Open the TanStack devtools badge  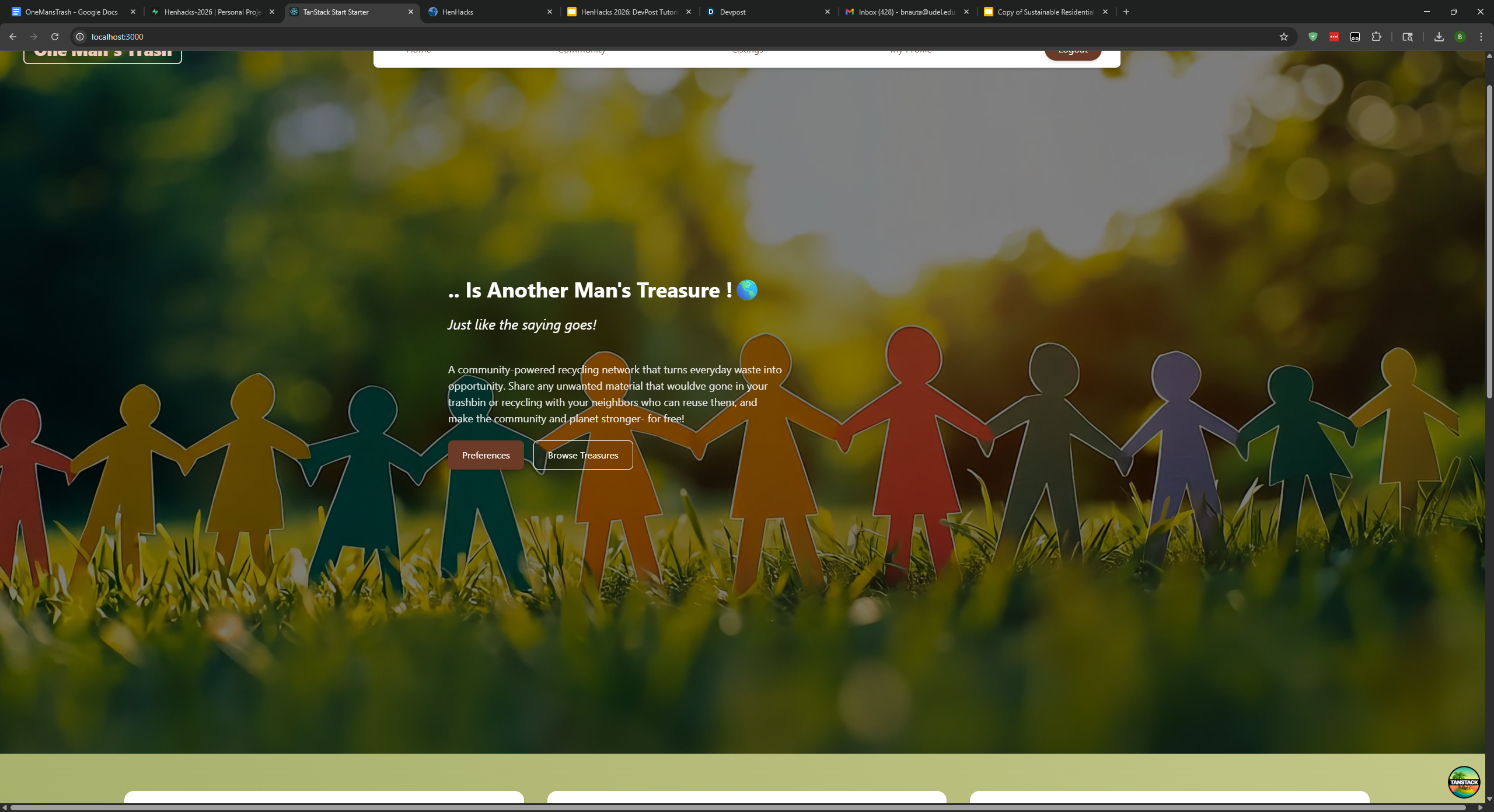[x=1464, y=782]
